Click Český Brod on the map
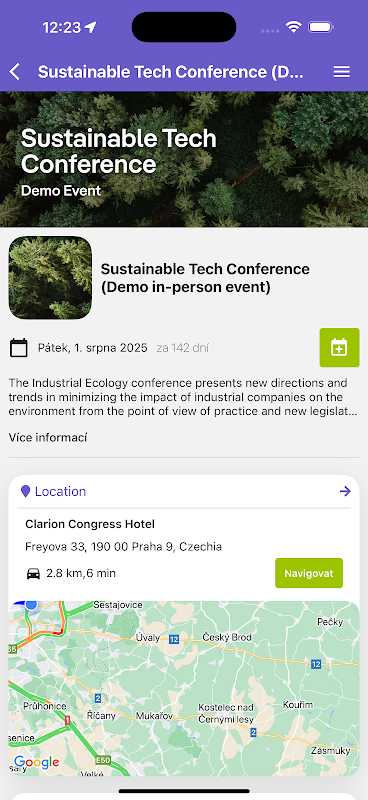This screenshot has width=368, height=800. 227,637
